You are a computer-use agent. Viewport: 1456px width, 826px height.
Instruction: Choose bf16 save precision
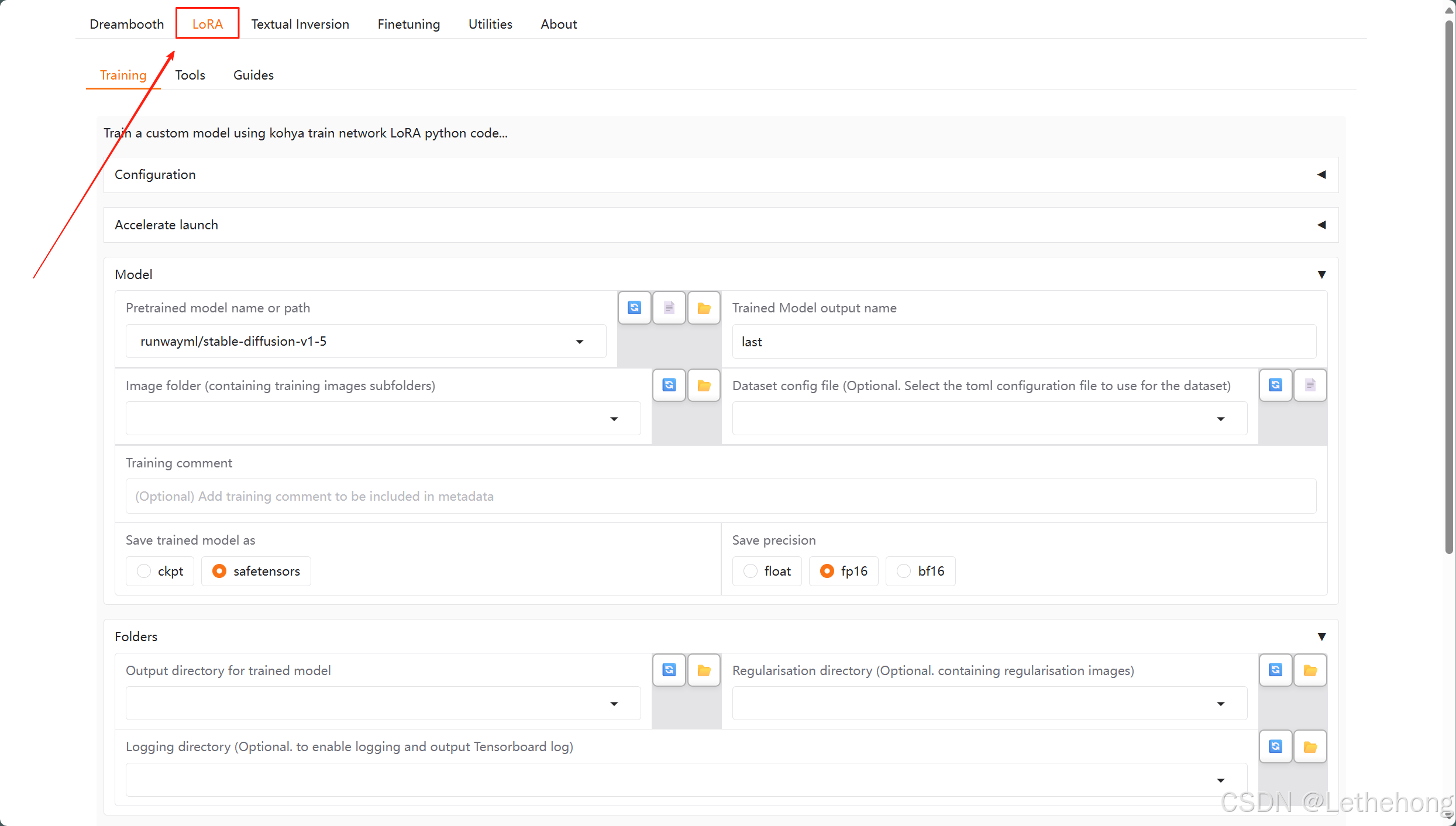(904, 571)
